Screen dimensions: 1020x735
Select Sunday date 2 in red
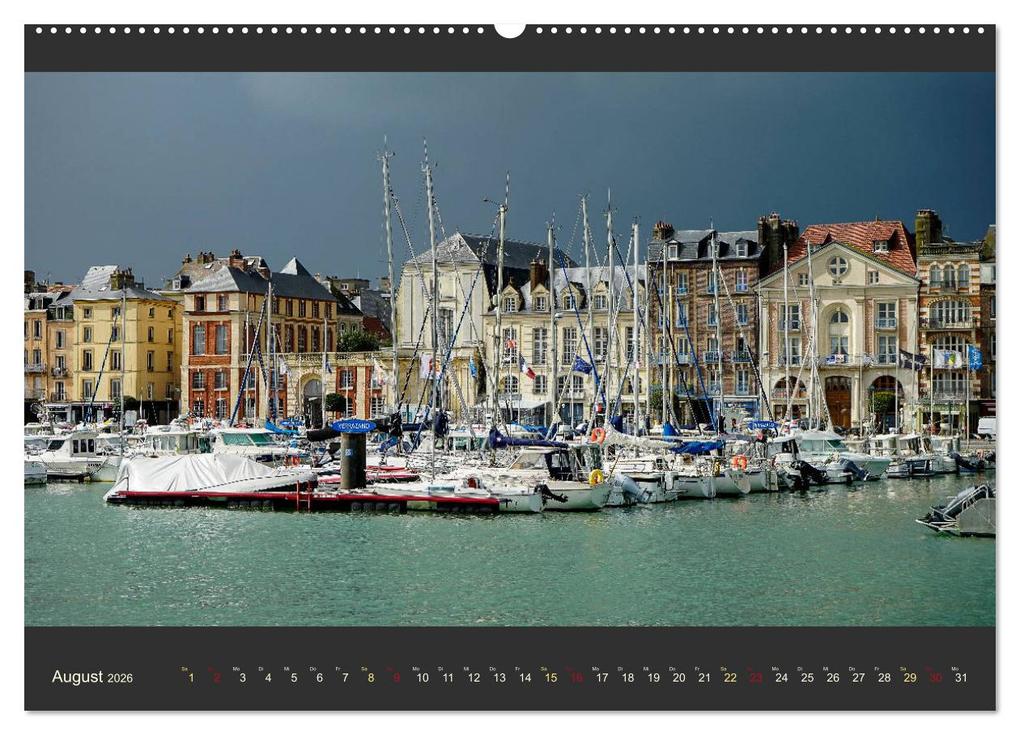point(217,678)
